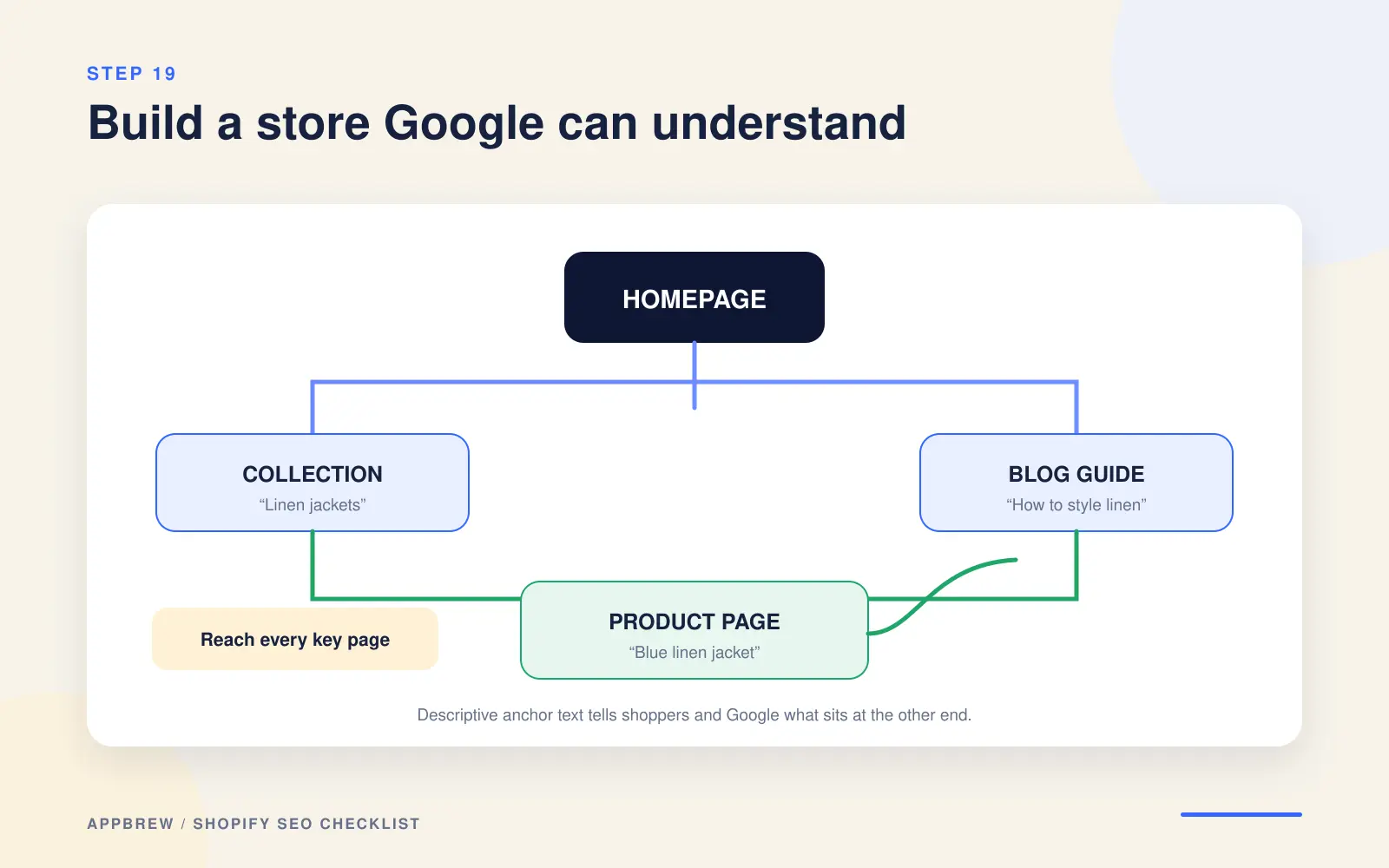Screen dimensions: 1389x868
Task: Click the "Build a store Google can understand" heading
Action: click(497, 123)
